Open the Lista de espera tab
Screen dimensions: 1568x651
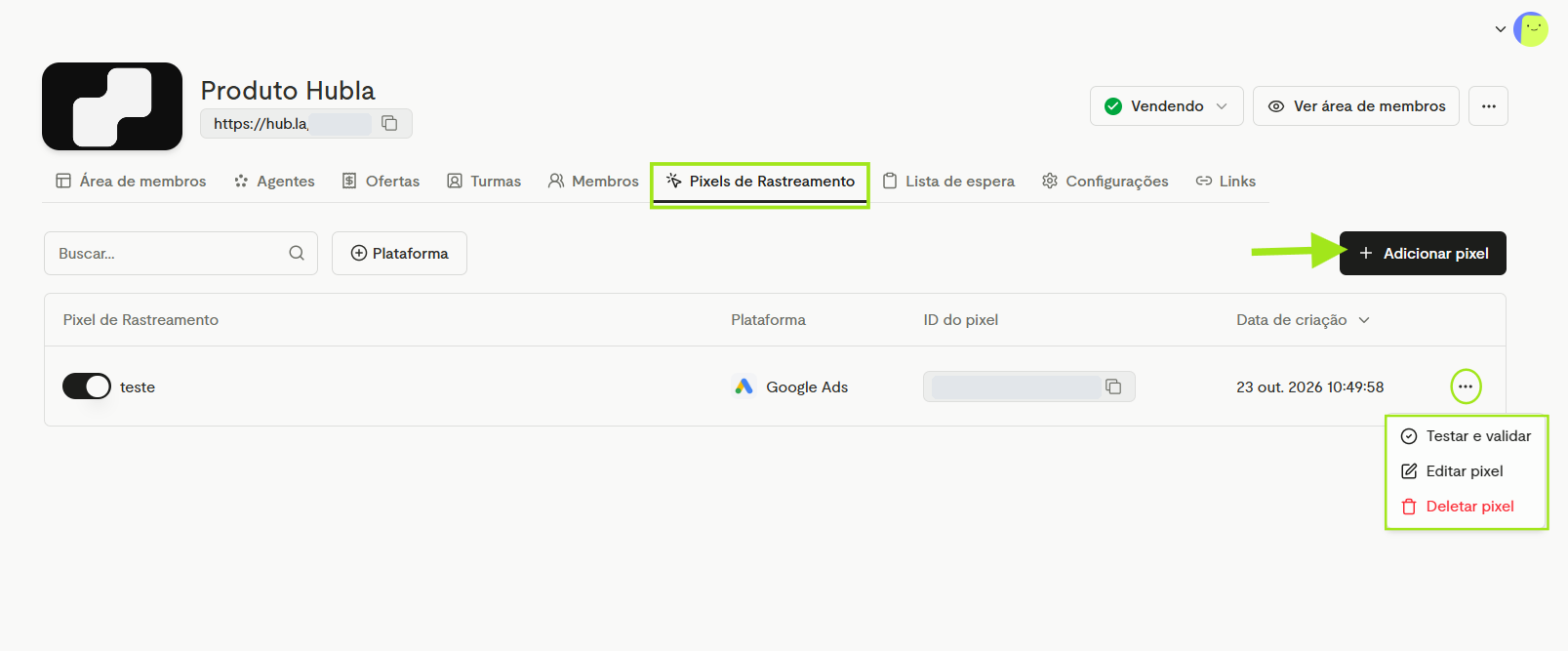coord(948,181)
